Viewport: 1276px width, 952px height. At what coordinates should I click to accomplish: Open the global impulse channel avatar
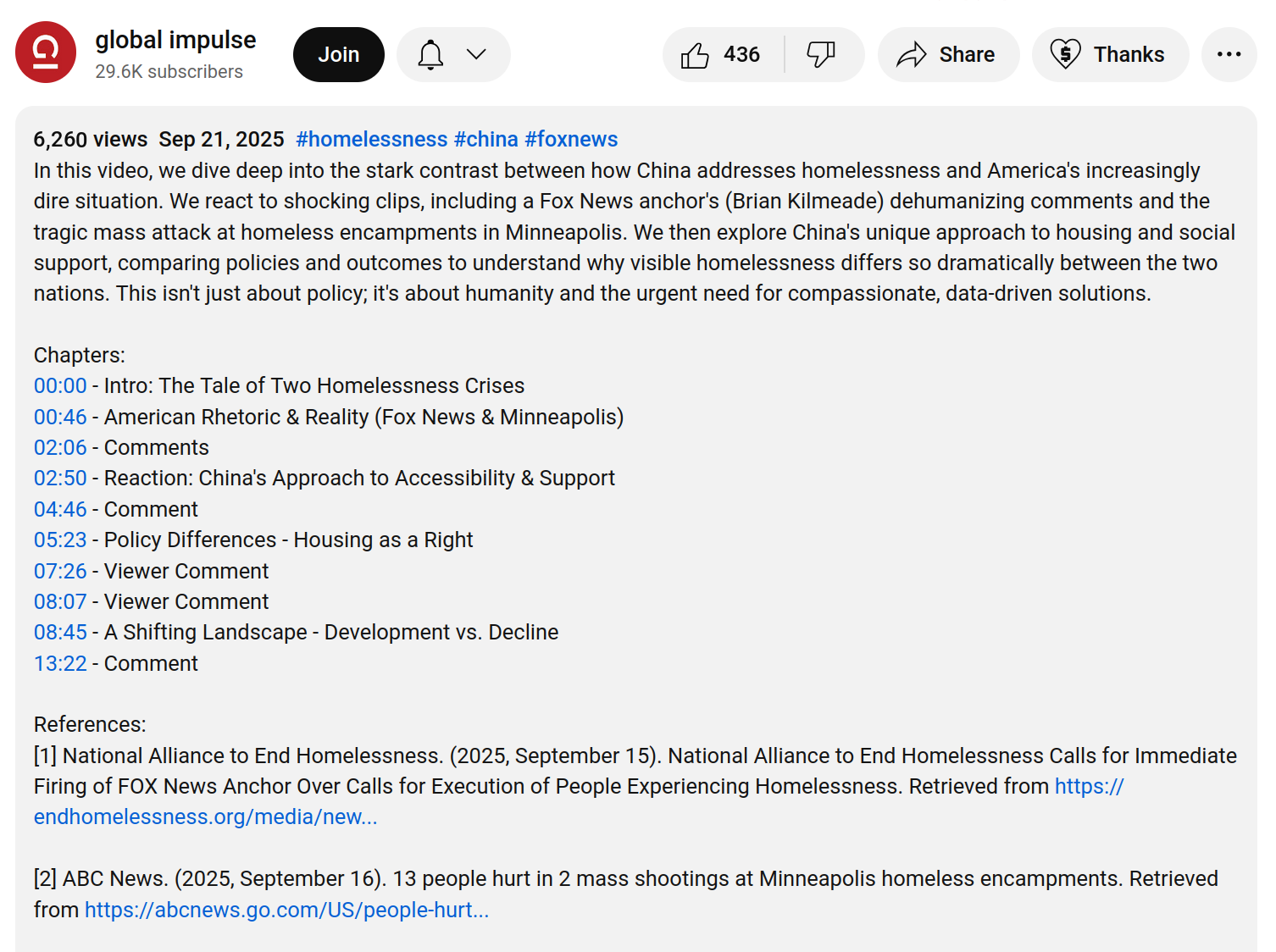(46, 53)
